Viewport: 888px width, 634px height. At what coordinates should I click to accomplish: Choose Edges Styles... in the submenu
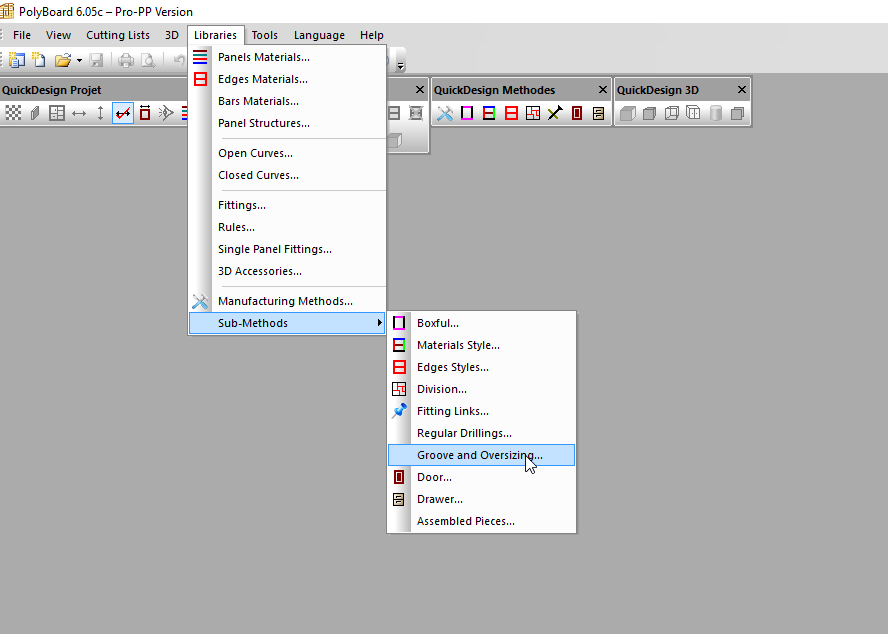(x=481, y=368)
